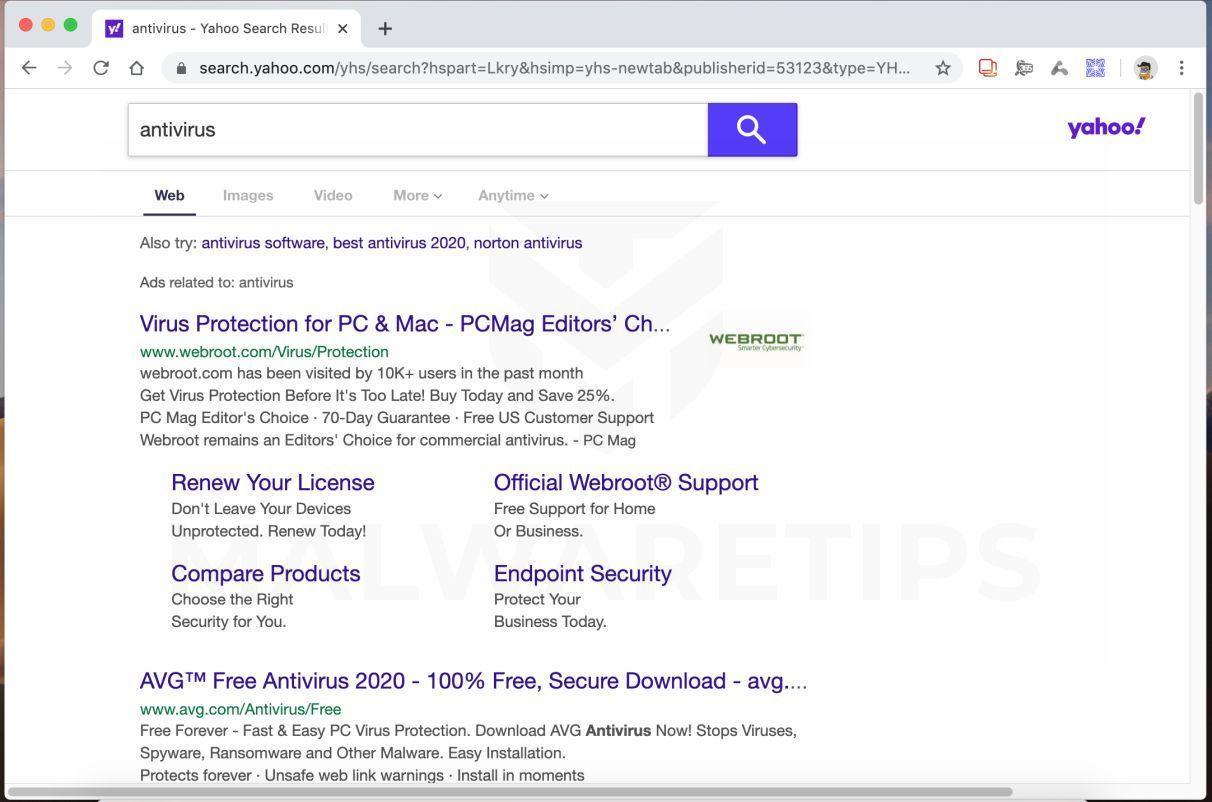Click the padlock icon in the address bar
The height and width of the screenshot is (802, 1212).
click(x=181, y=68)
